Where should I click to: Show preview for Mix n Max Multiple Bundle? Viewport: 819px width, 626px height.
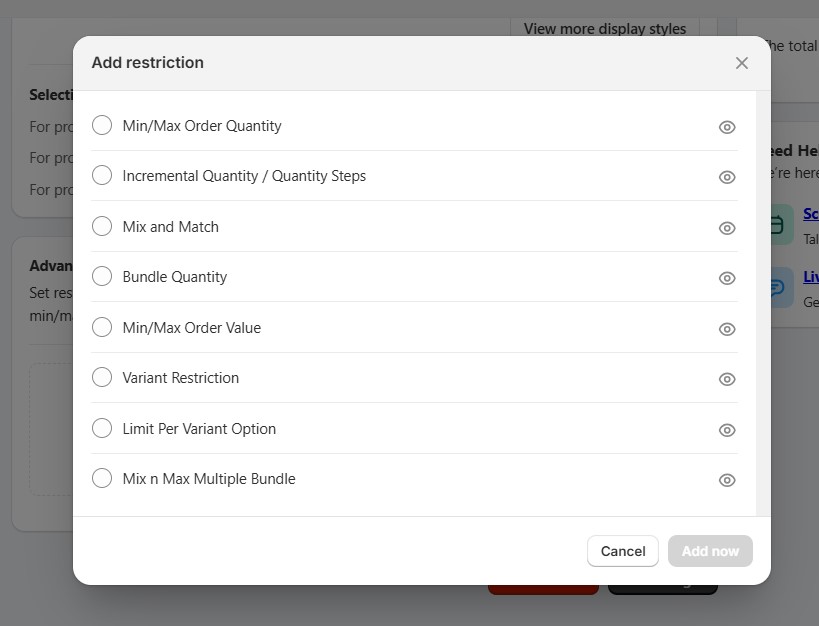[727, 479]
